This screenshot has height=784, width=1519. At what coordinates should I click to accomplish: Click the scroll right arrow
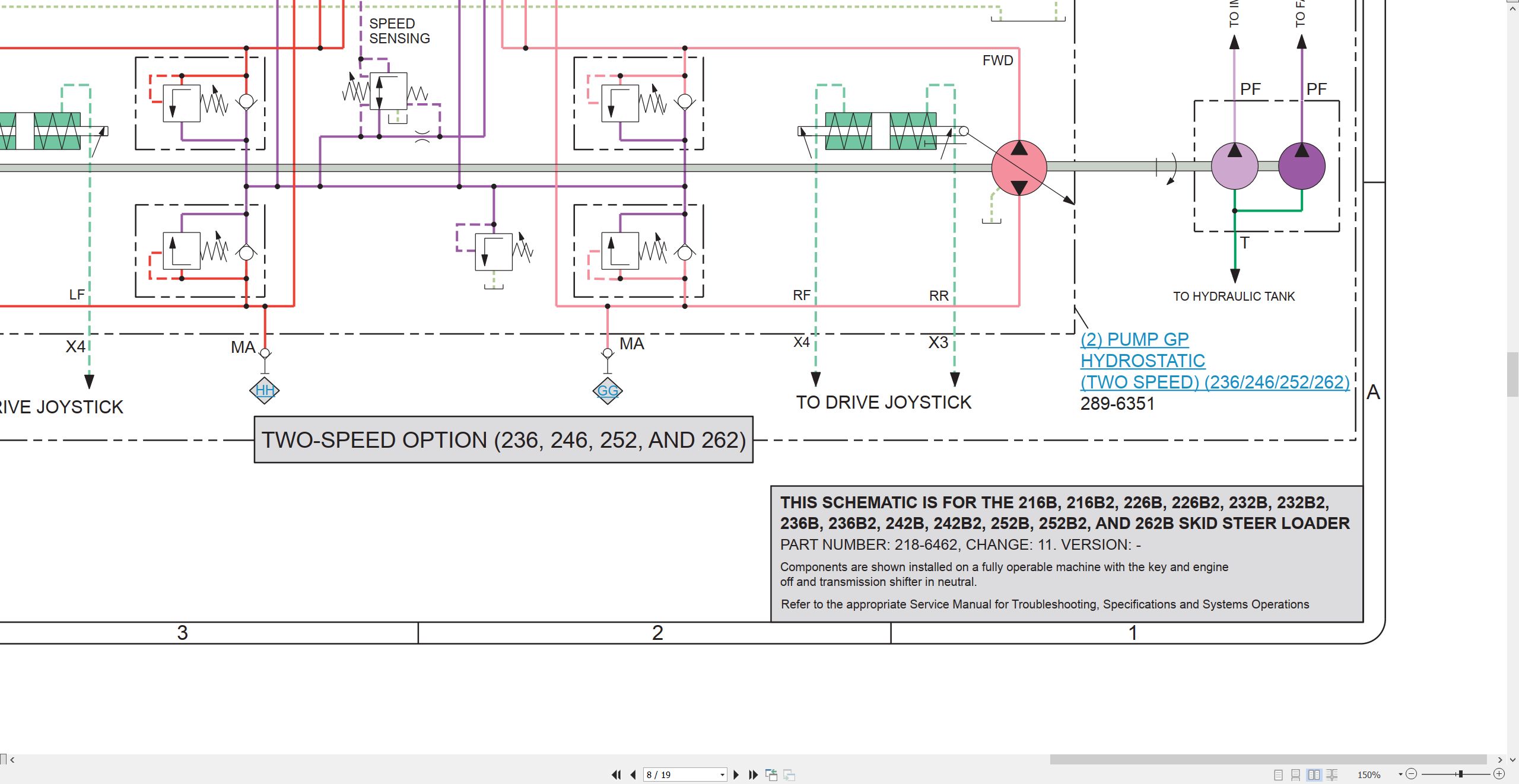(1500, 760)
